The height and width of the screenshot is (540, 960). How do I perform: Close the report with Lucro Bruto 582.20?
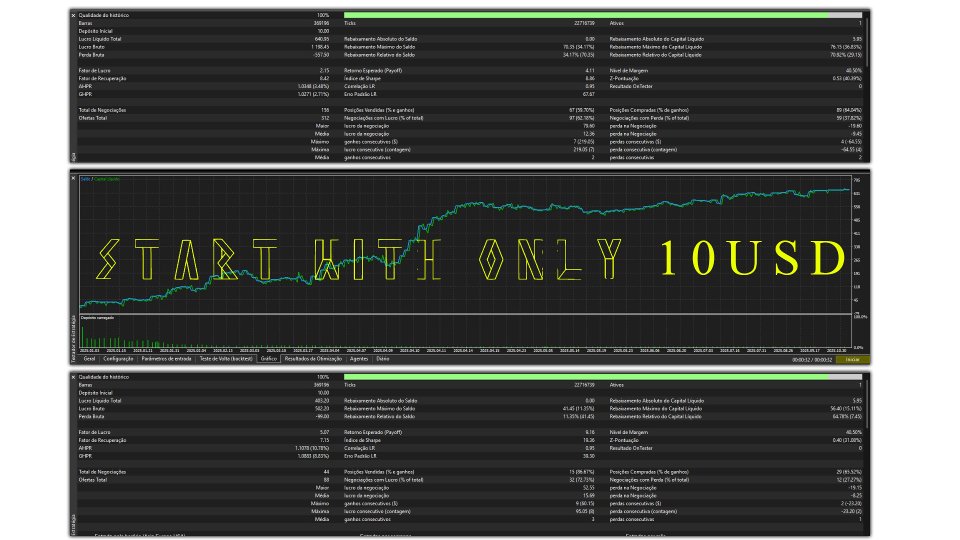73,377
